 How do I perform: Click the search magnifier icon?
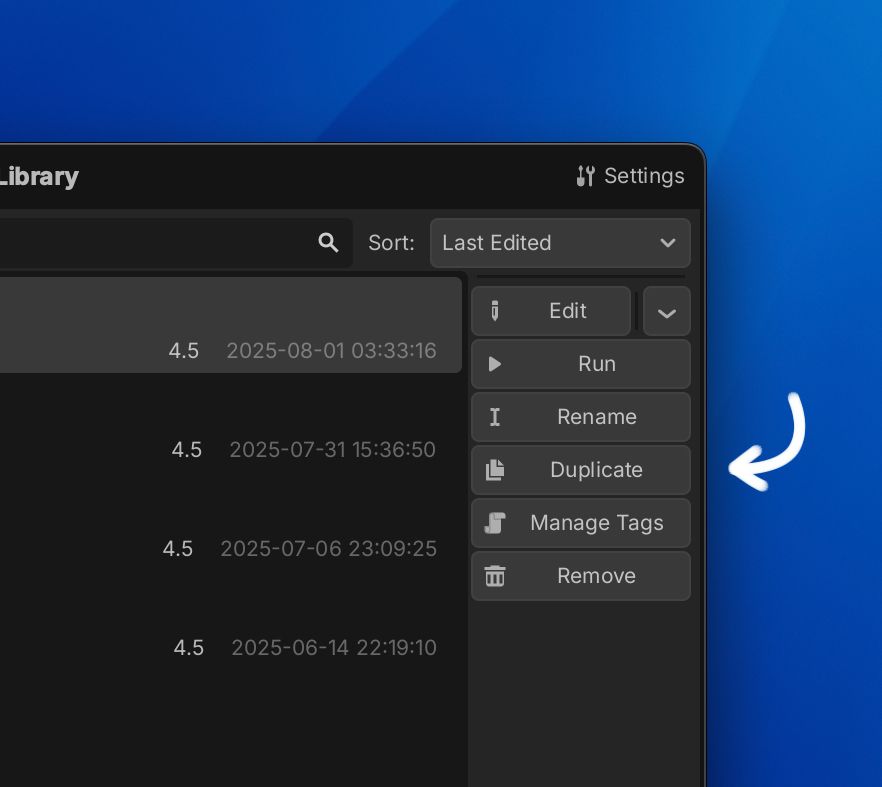click(x=328, y=243)
